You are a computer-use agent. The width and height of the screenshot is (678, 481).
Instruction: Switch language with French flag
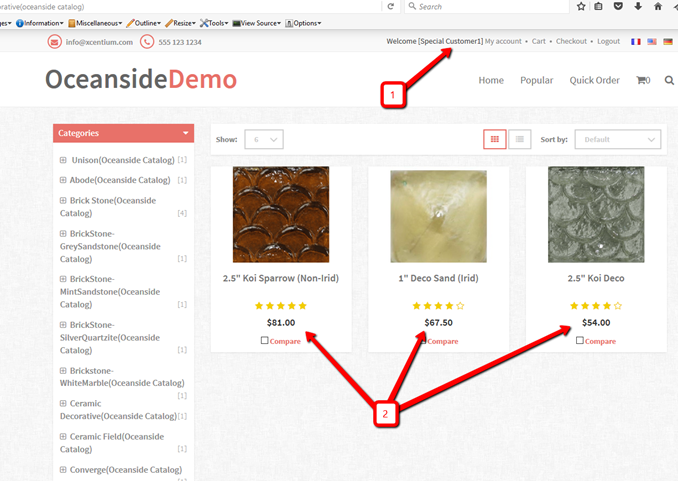tap(636, 42)
